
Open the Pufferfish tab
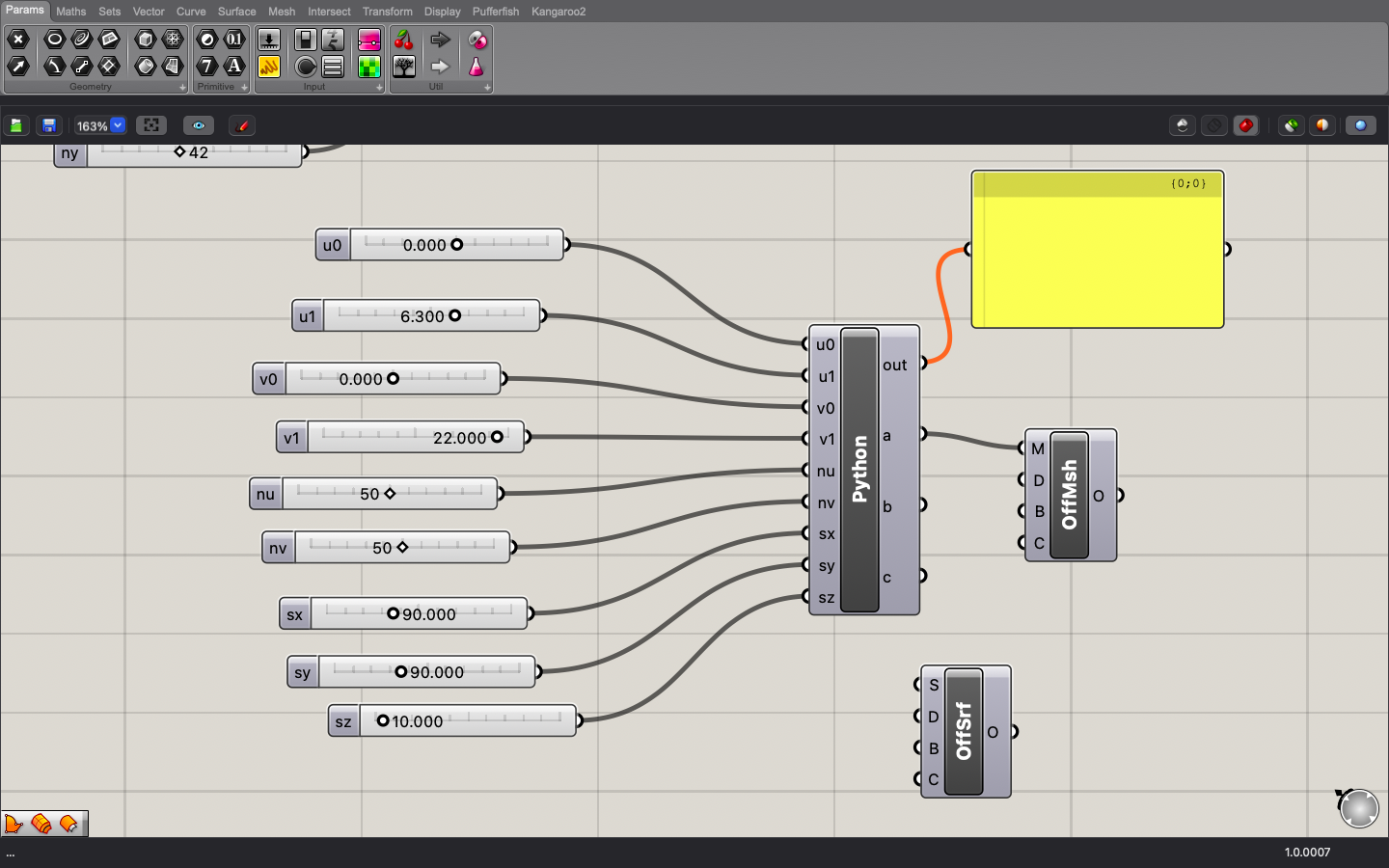point(496,12)
